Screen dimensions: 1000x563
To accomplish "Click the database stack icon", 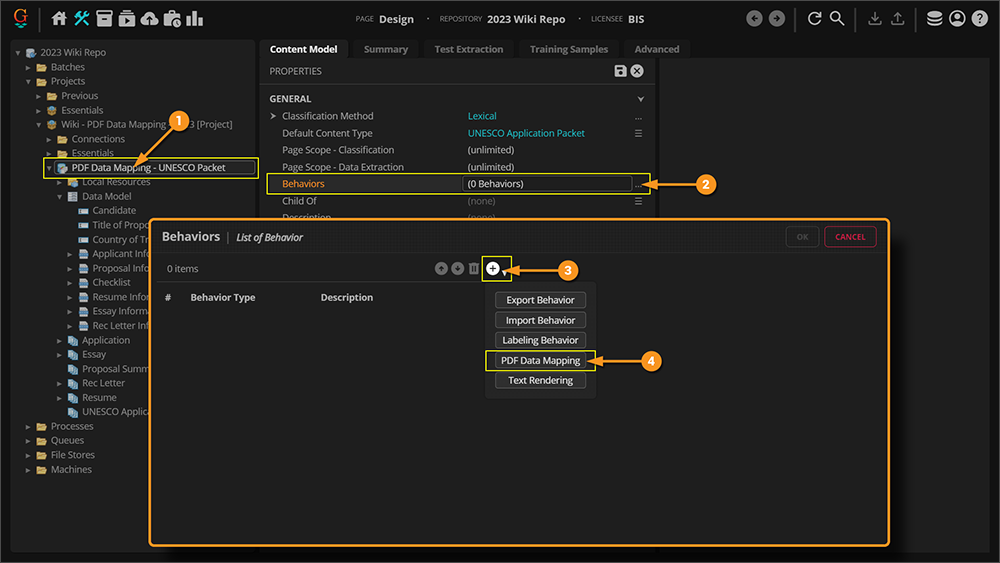I will point(934,19).
